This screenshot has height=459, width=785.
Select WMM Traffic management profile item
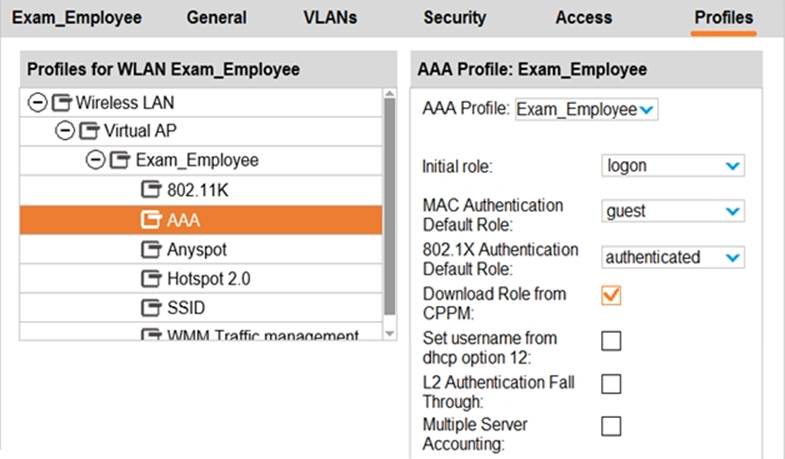pyautogui.click(x=258, y=335)
